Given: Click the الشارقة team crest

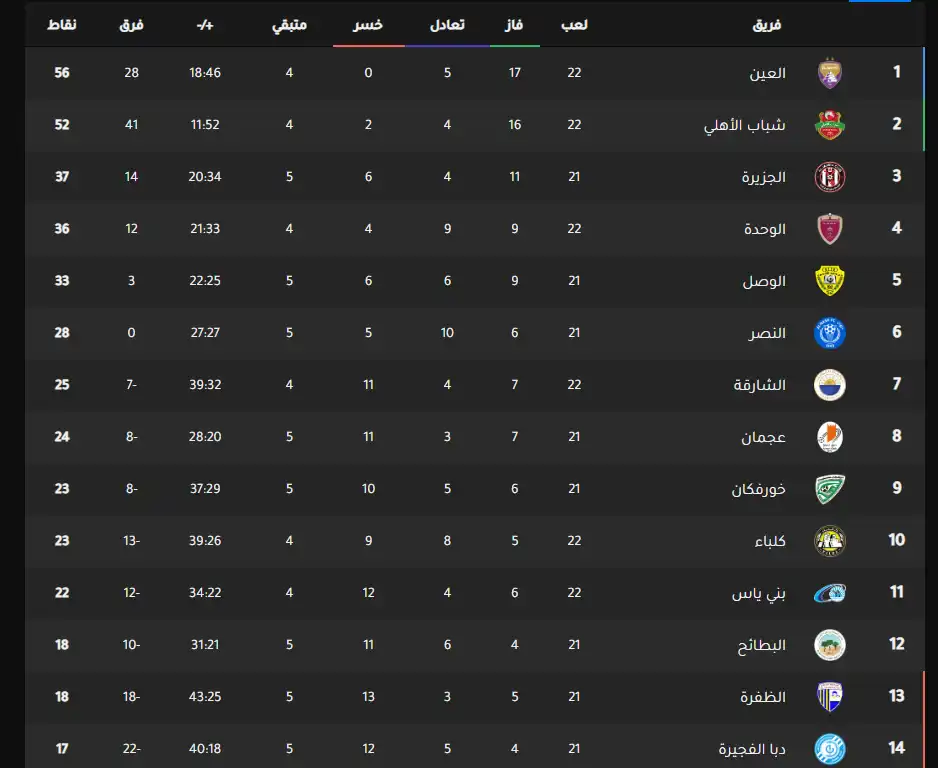Looking at the screenshot, I should [x=830, y=385].
